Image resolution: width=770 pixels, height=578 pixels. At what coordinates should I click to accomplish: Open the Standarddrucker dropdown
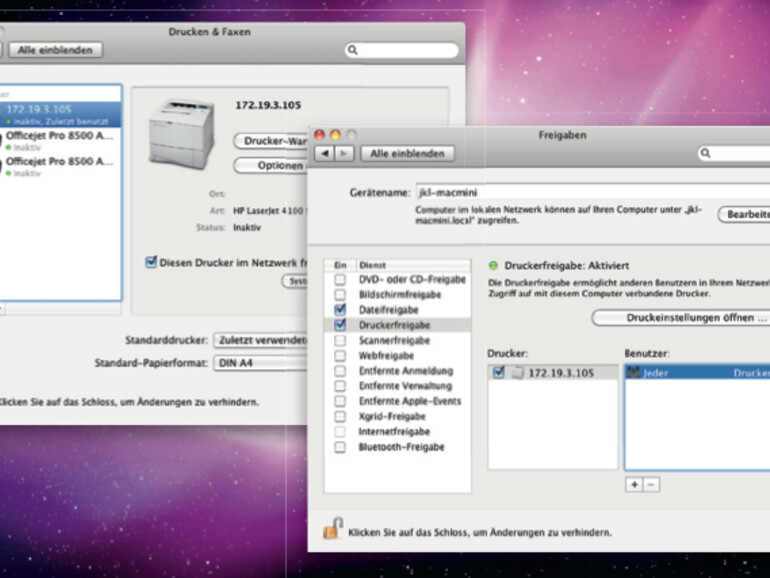[262, 340]
